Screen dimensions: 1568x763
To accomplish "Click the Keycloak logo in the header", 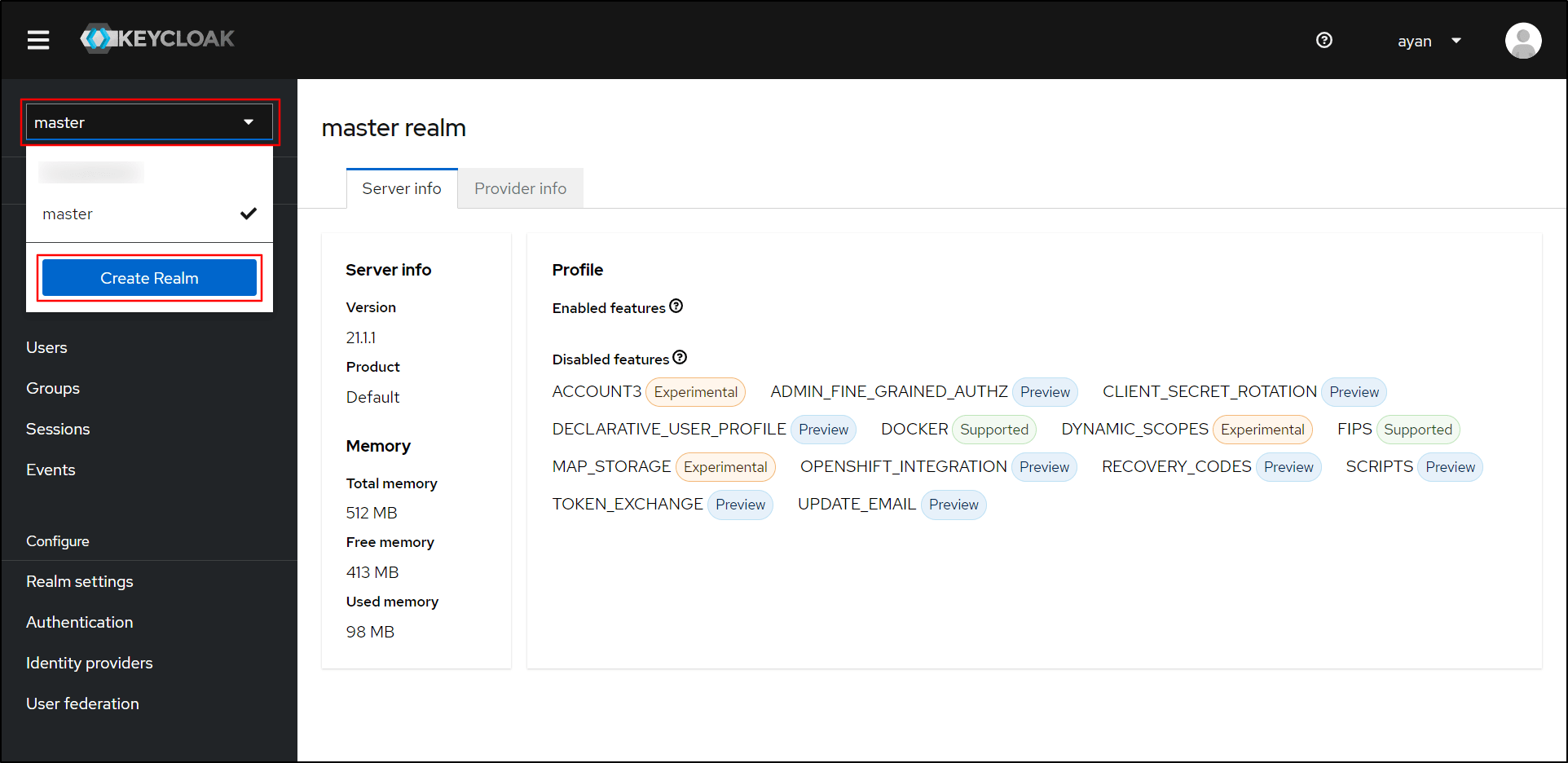I will [x=156, y=38].
